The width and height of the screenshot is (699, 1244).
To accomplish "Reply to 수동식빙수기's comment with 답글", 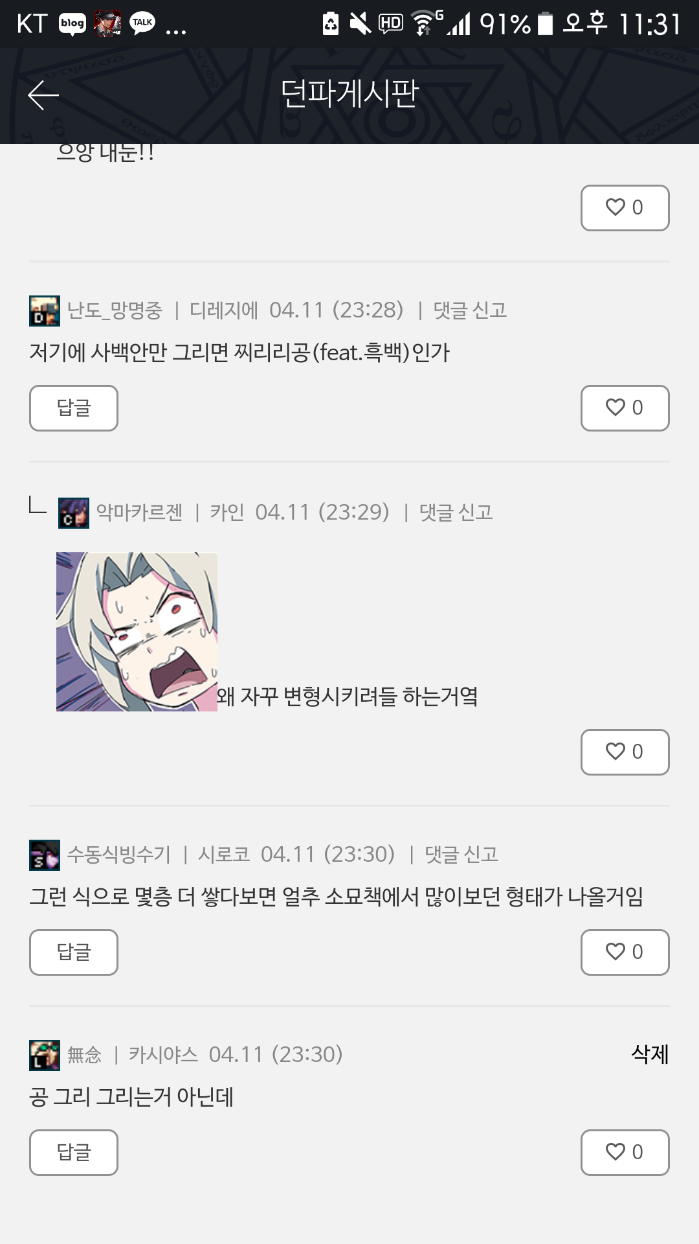I will (74, 952).
